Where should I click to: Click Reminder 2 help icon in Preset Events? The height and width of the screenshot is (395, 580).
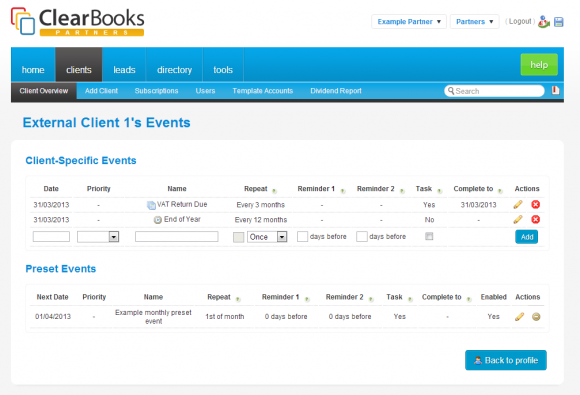coord(371,299)
